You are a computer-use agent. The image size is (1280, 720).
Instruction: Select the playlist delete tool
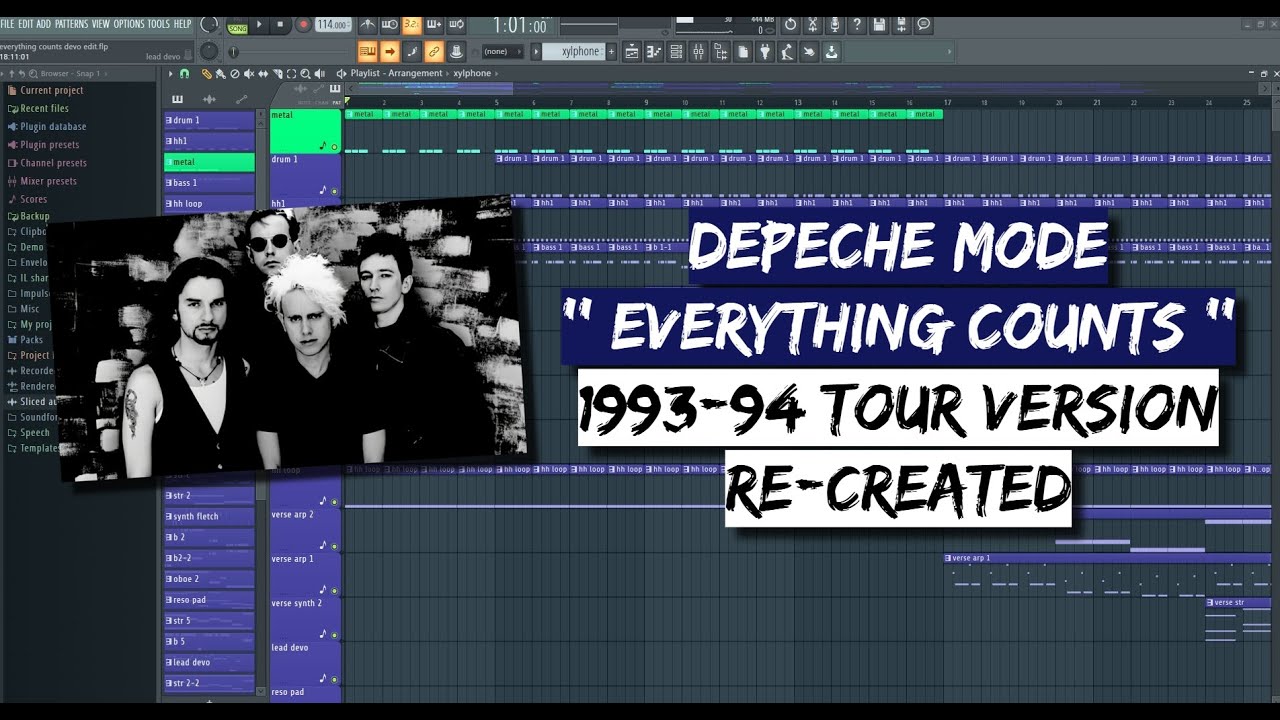coord(235,73)
